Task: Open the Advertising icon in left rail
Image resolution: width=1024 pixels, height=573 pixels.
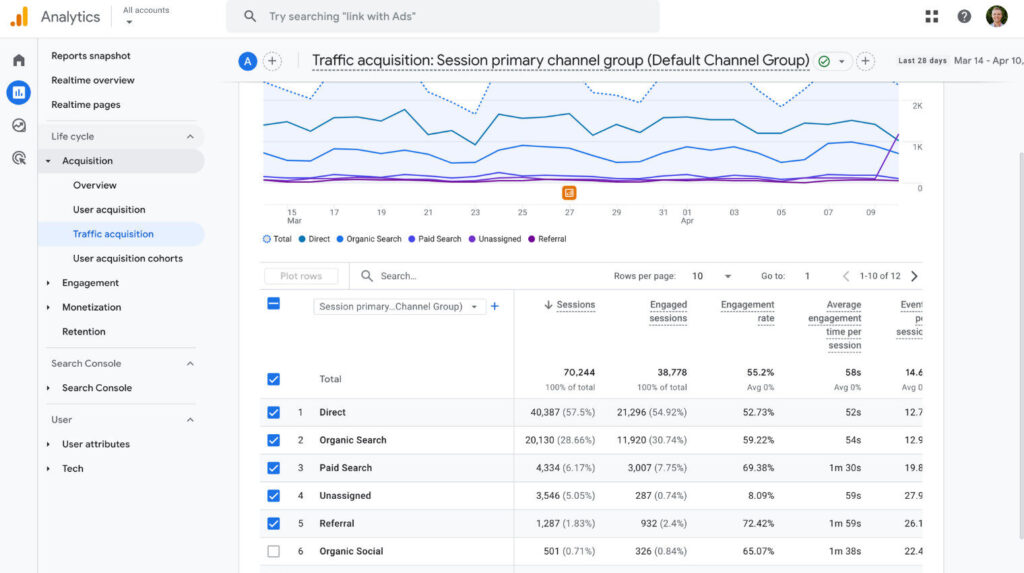Action: click(19, 157)
